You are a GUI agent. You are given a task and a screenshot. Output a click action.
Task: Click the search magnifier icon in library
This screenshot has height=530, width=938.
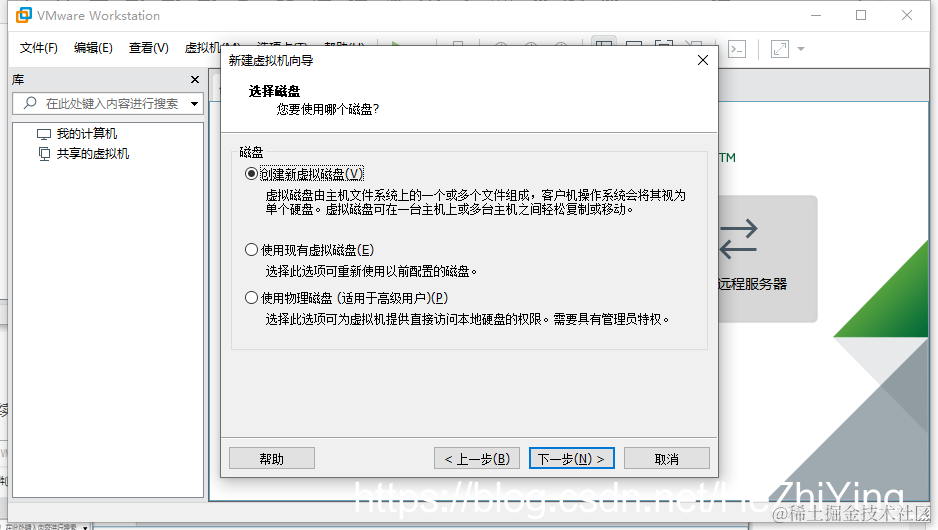pos(30,103)
